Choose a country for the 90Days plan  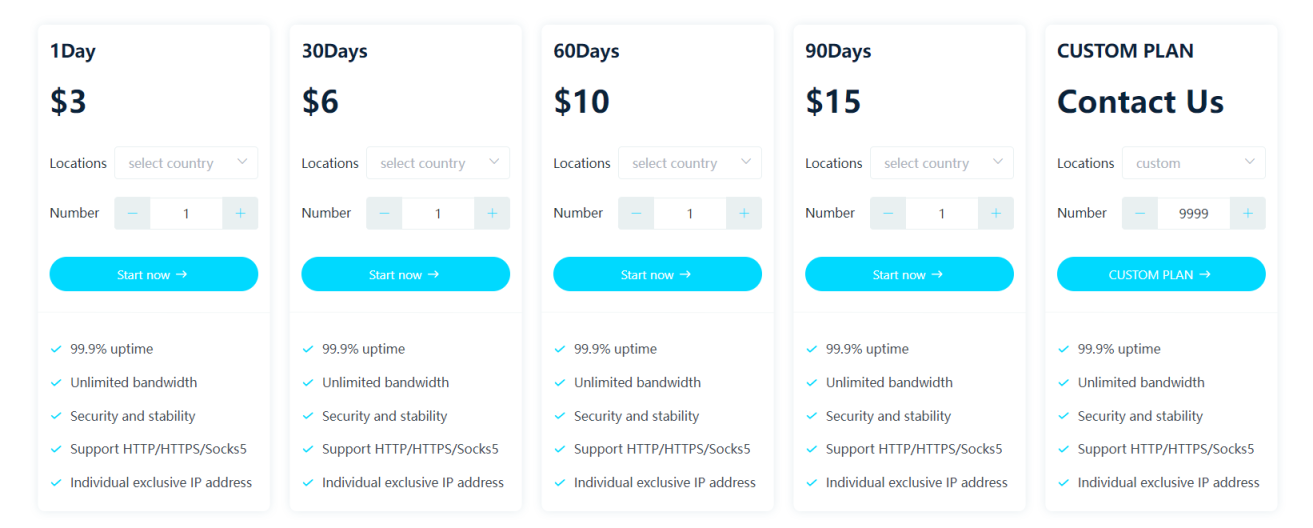point(942,163)
